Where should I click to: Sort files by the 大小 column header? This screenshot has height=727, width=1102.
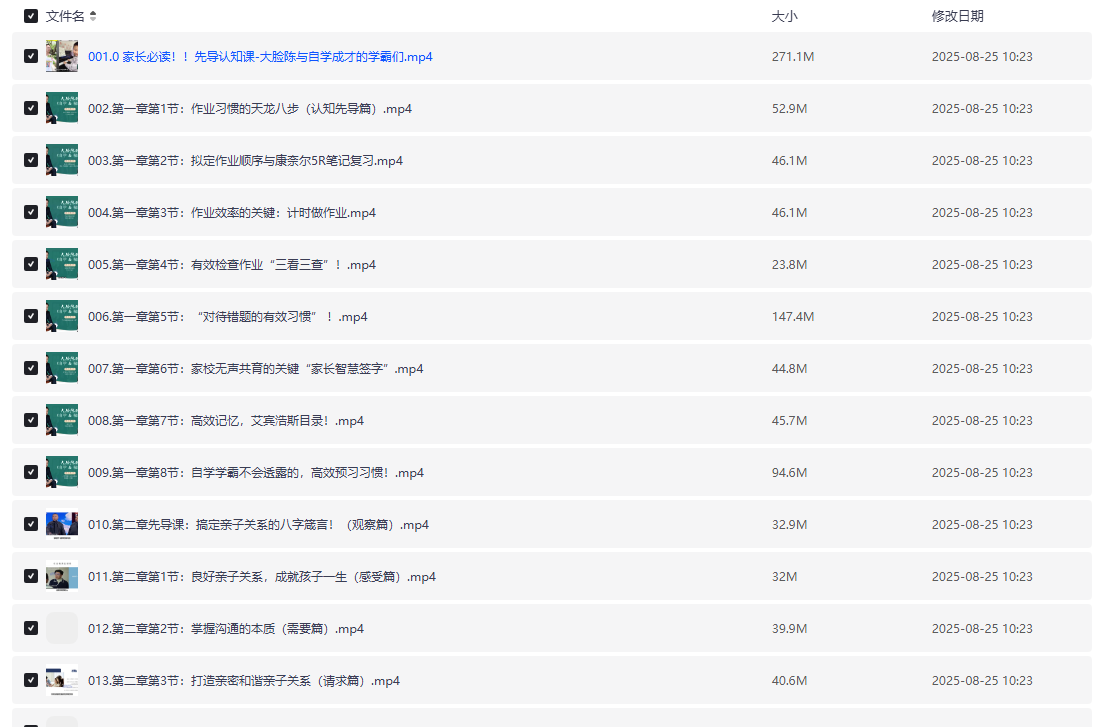point(784,16)
